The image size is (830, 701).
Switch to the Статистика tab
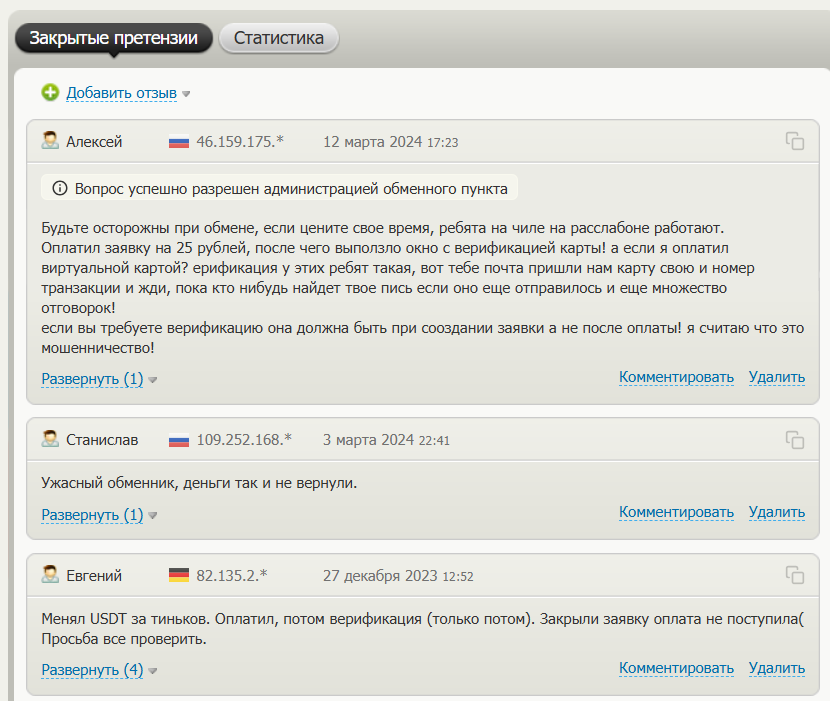click(x=279, y=38)
